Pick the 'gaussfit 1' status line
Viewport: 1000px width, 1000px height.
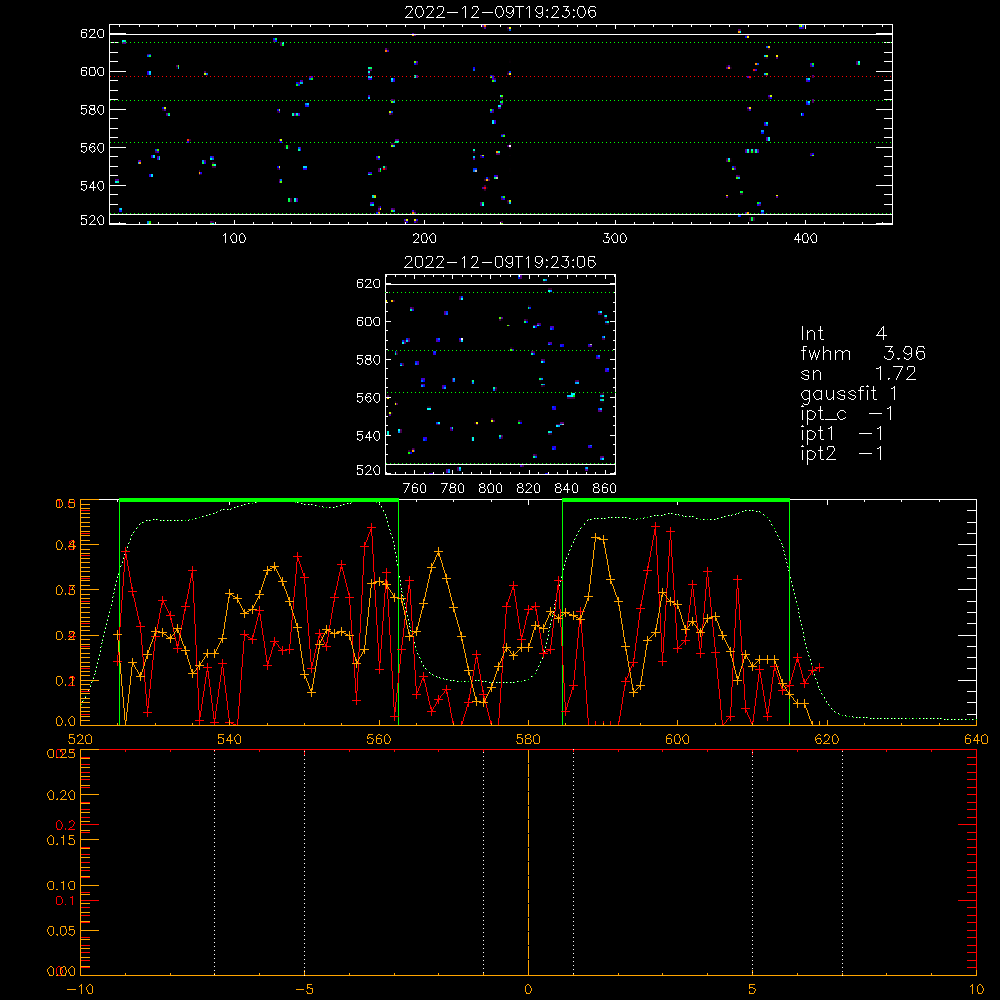(x=849, y=394)
